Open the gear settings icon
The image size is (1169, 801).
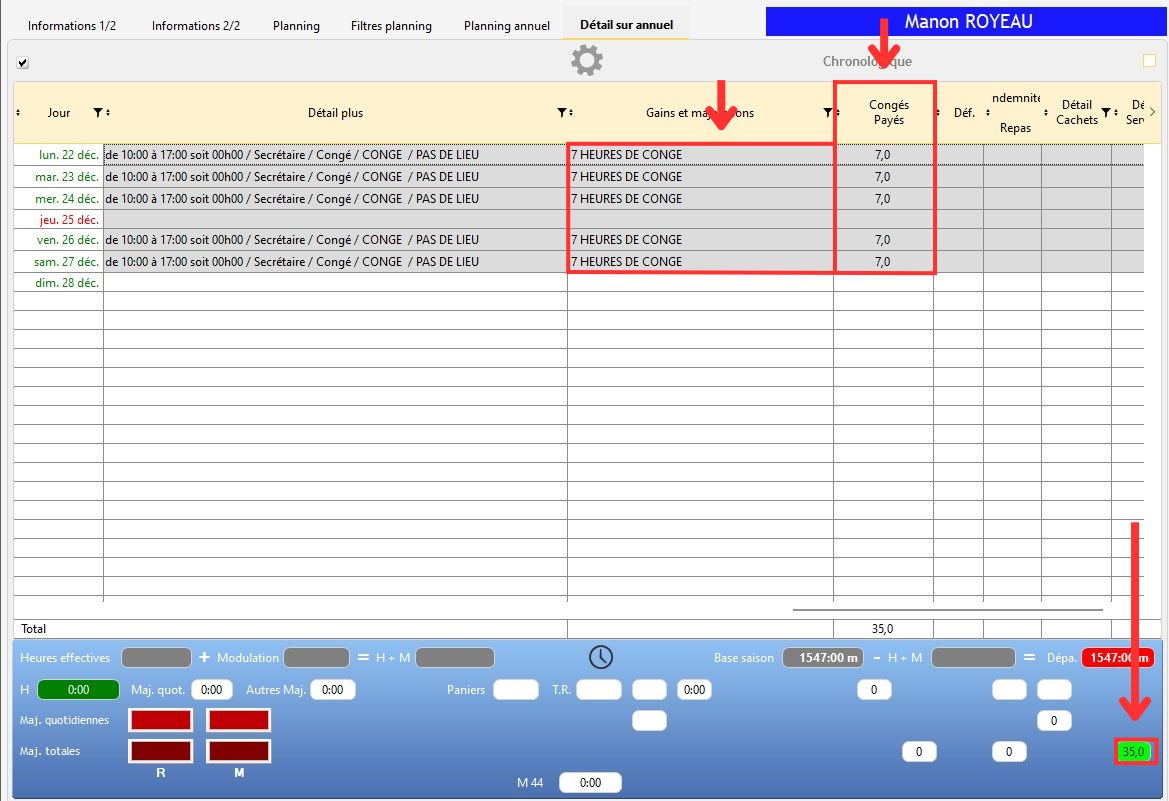click(x=587, y=61)
